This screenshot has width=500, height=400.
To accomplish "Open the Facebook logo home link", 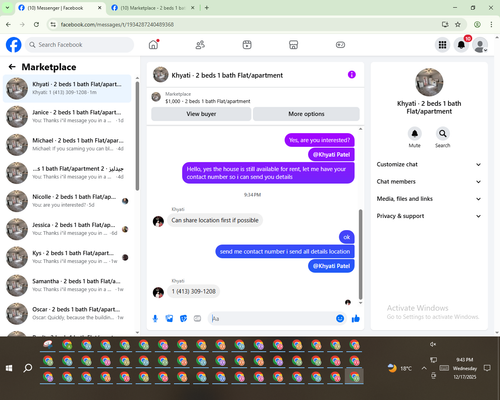I will pos(14,45).
